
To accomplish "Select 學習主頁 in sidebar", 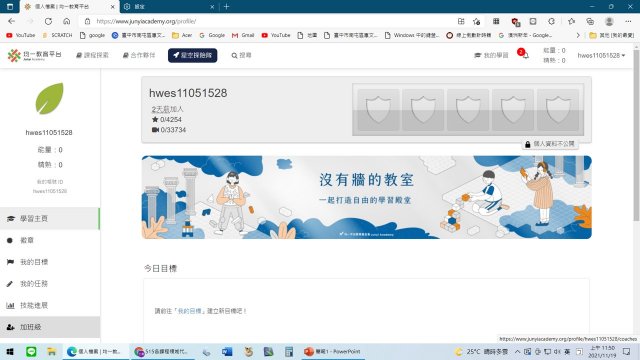I will tap(50, 218).
